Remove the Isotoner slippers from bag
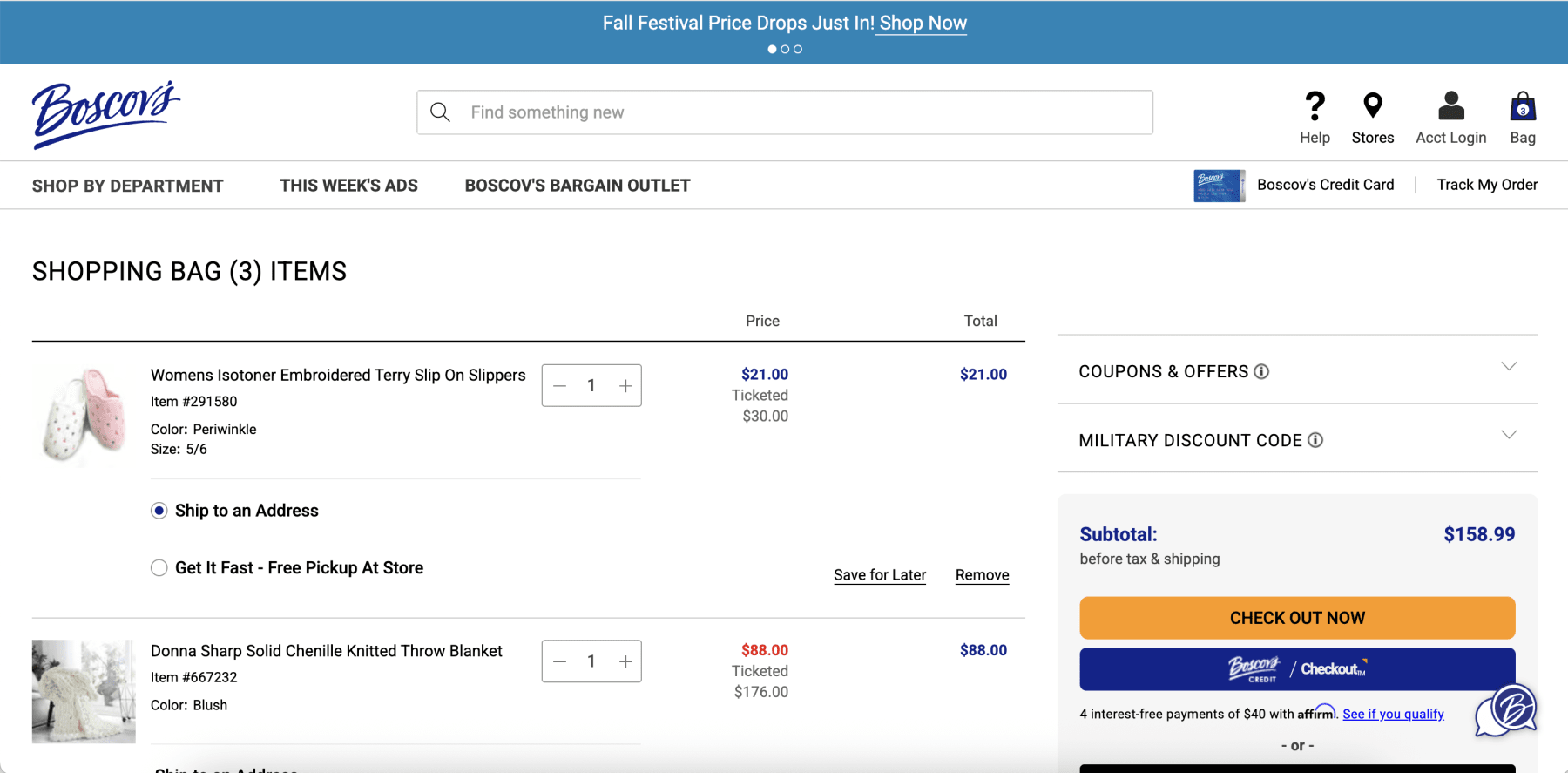The height and width of the screenshot is (773, 1568). pyautogui.click(x=982, y=575)
